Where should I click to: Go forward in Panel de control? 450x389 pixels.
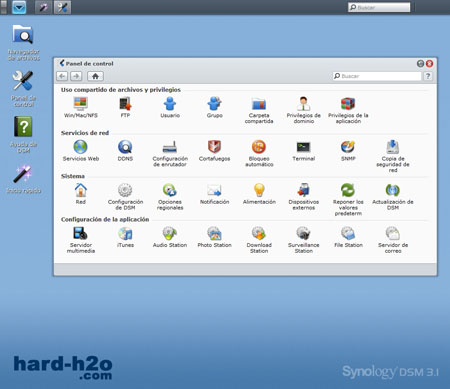click(76, 76)
